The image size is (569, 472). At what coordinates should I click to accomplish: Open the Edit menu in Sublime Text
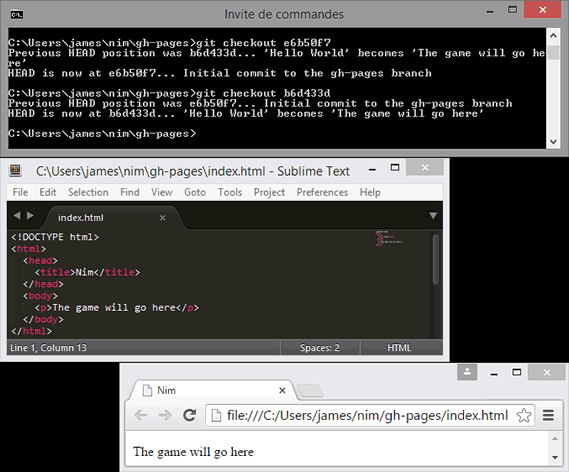click(48, 192)
